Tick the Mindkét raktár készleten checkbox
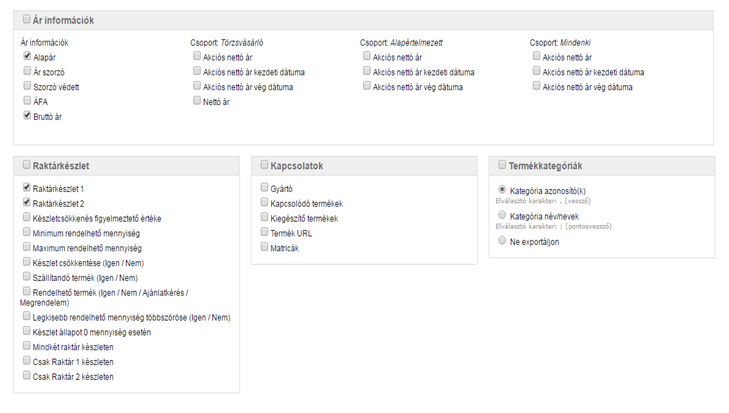The image size is (729, 413). (27, 346)
